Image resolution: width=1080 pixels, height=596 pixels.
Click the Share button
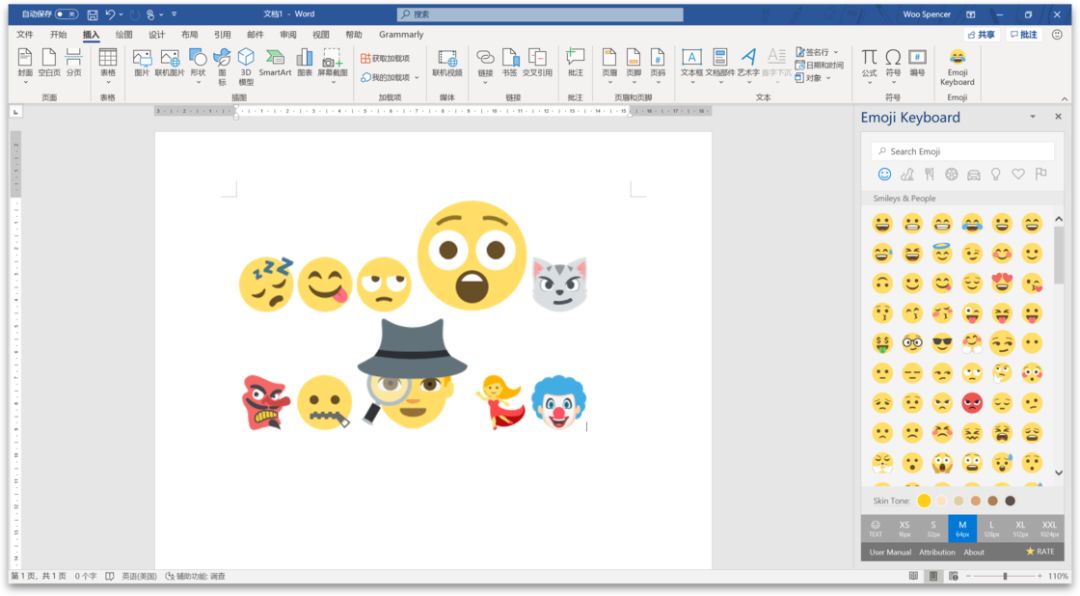click(x=982, y=34)
